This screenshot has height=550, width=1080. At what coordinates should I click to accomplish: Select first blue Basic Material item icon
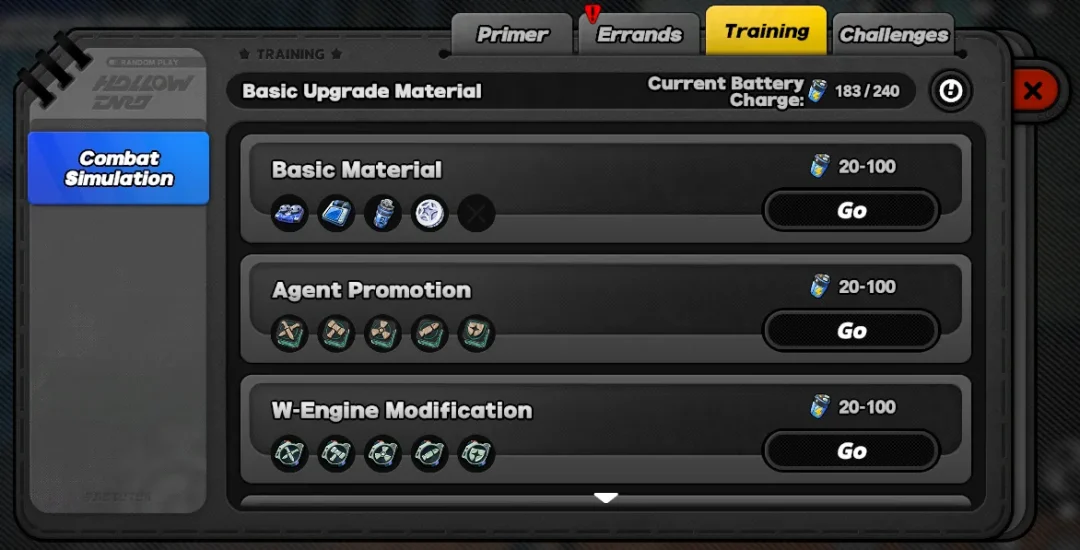(x=289, y=213)
